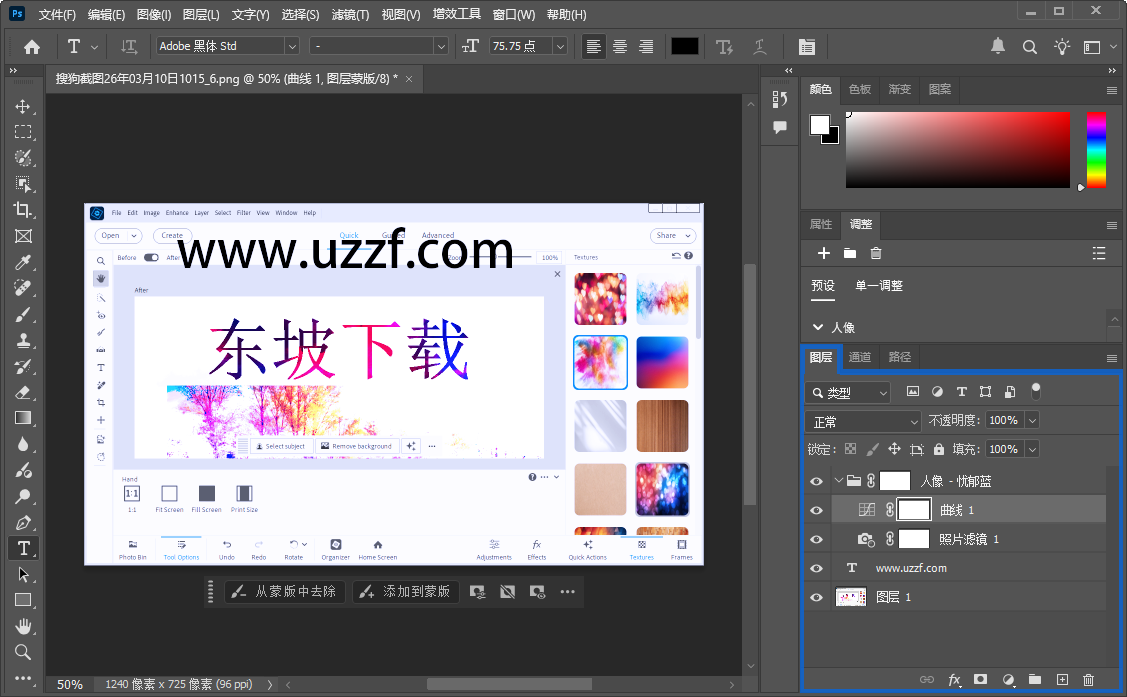Open the blend mode dropdown showing 正常
This screenshot has height=697, width=1127.
click(x=862, y=420)
